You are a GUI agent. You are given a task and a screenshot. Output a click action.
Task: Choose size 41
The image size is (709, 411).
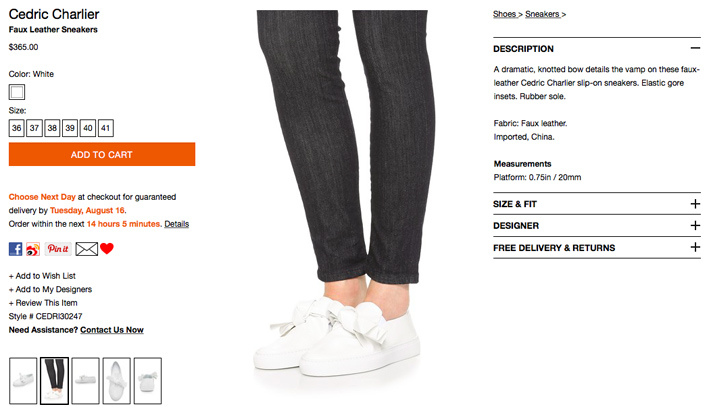point(105,128)
